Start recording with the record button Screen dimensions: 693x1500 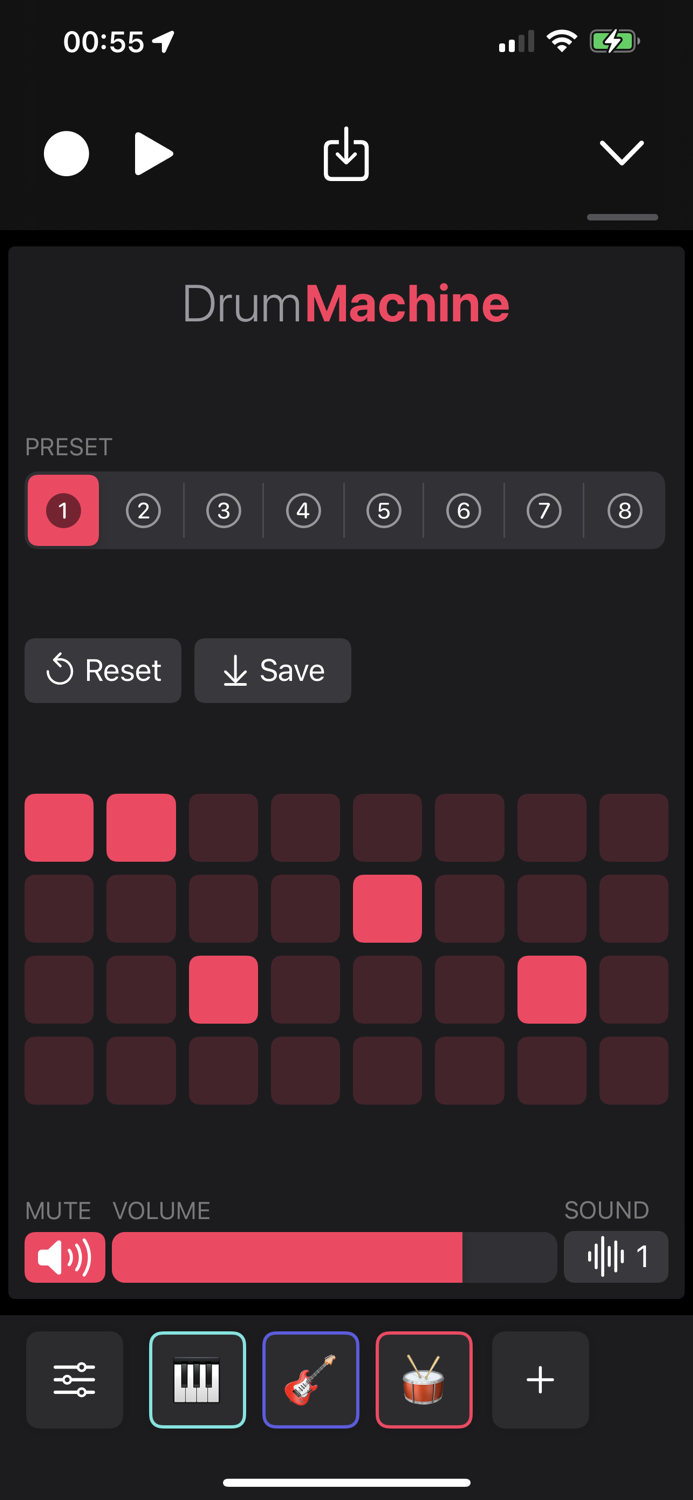[x=66, y=154]
